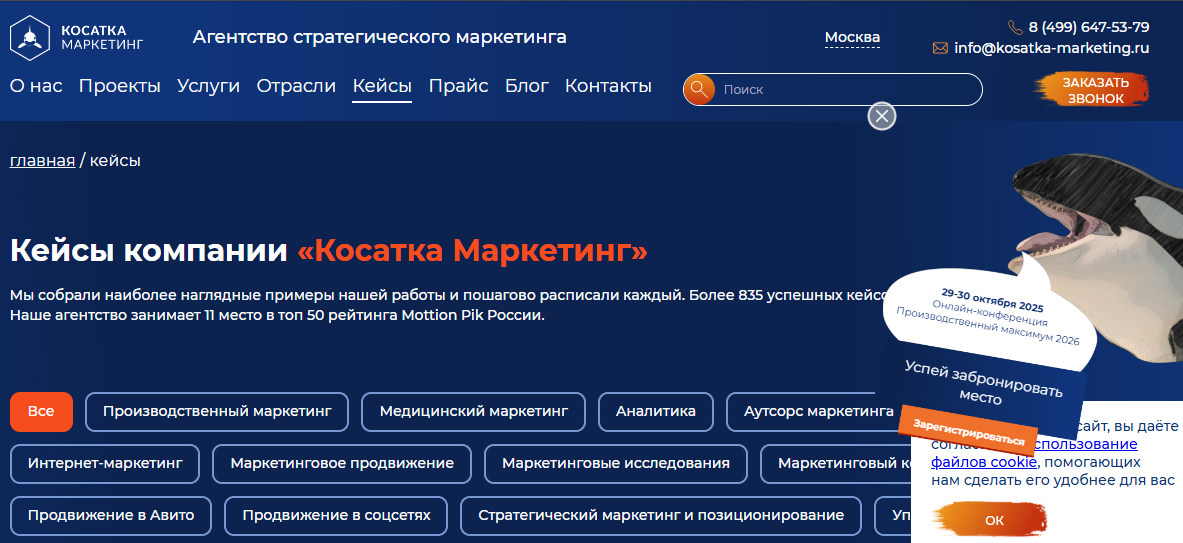Click the heading Кейсы компании «Косатка Маркетинг»
Screen dimensions: 1183x543
coord(329,250)
